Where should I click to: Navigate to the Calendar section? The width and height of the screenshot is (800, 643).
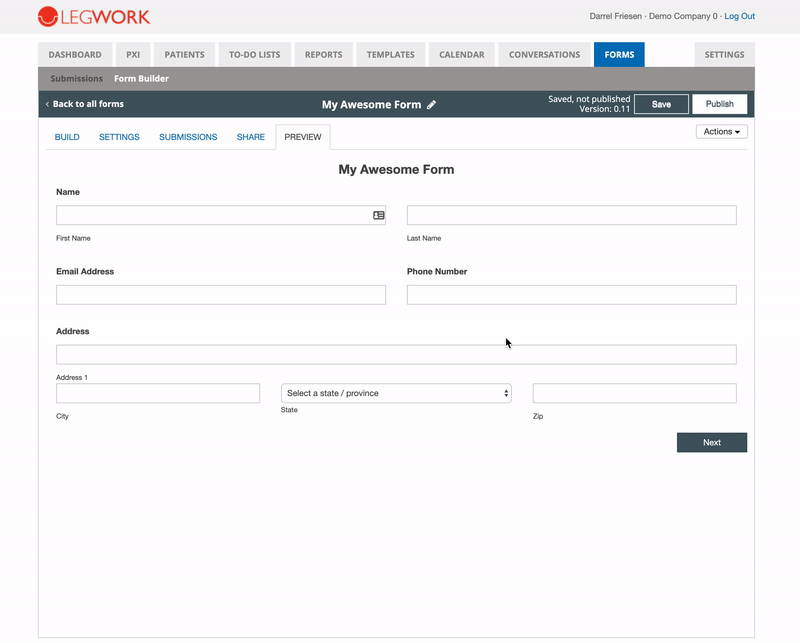click(461, 55)
